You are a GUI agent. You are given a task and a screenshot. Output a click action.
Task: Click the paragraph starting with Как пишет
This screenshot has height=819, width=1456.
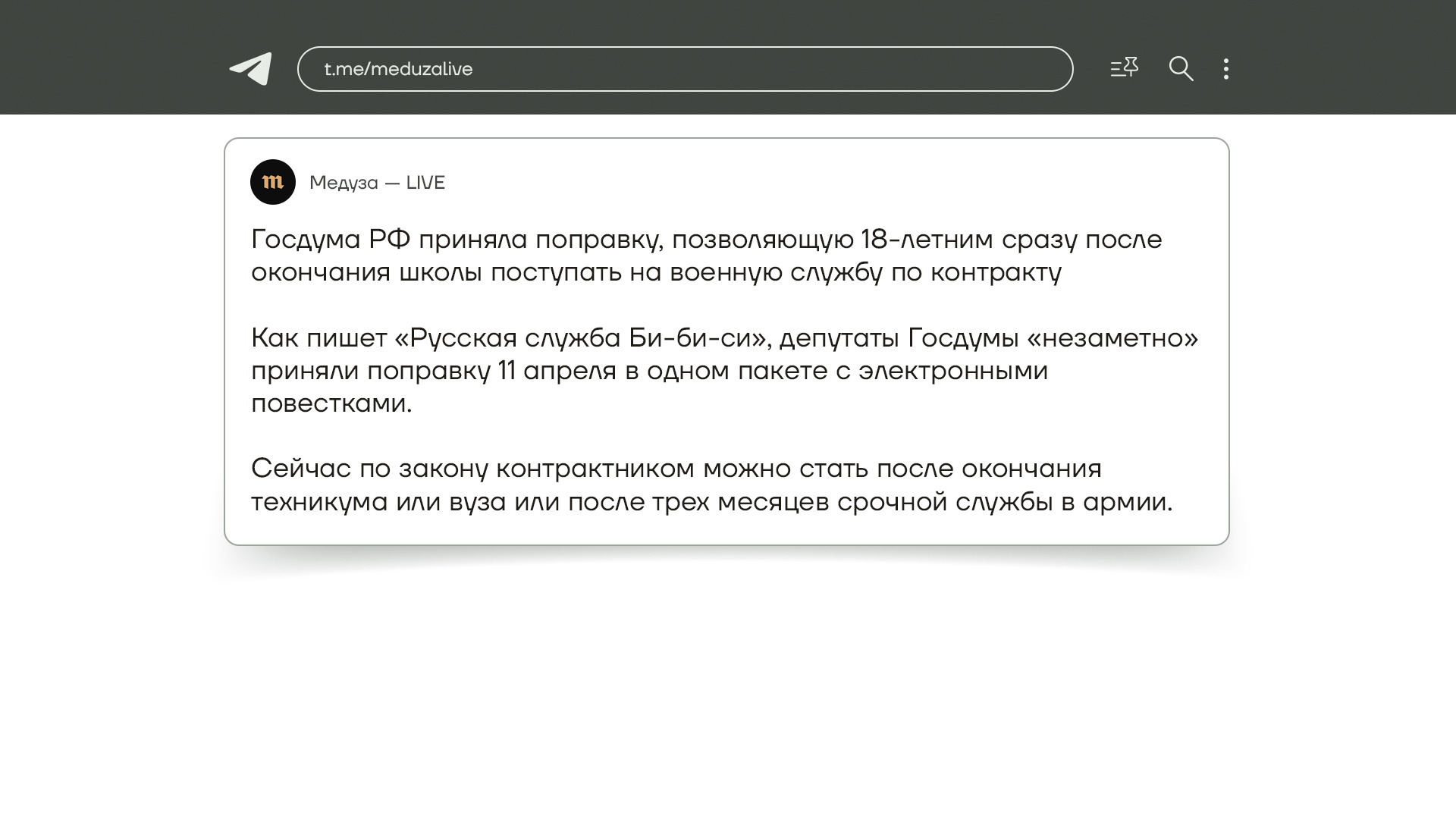(x=724, y=370)
